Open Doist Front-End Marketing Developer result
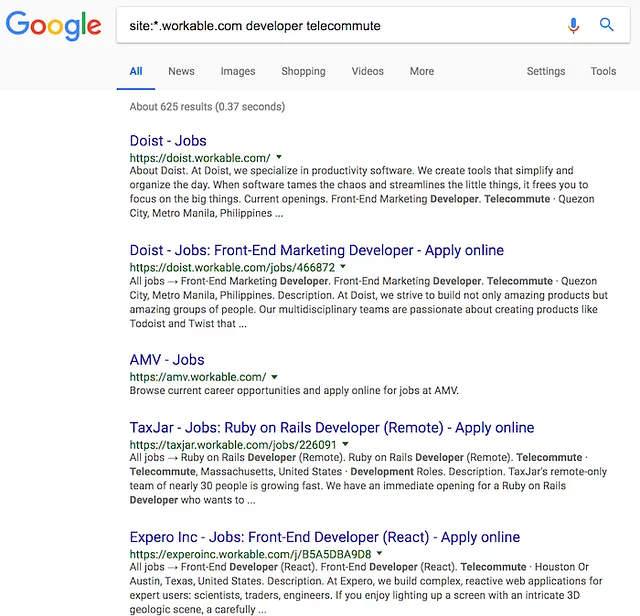The image size is (640, 616). click(317, 250)
